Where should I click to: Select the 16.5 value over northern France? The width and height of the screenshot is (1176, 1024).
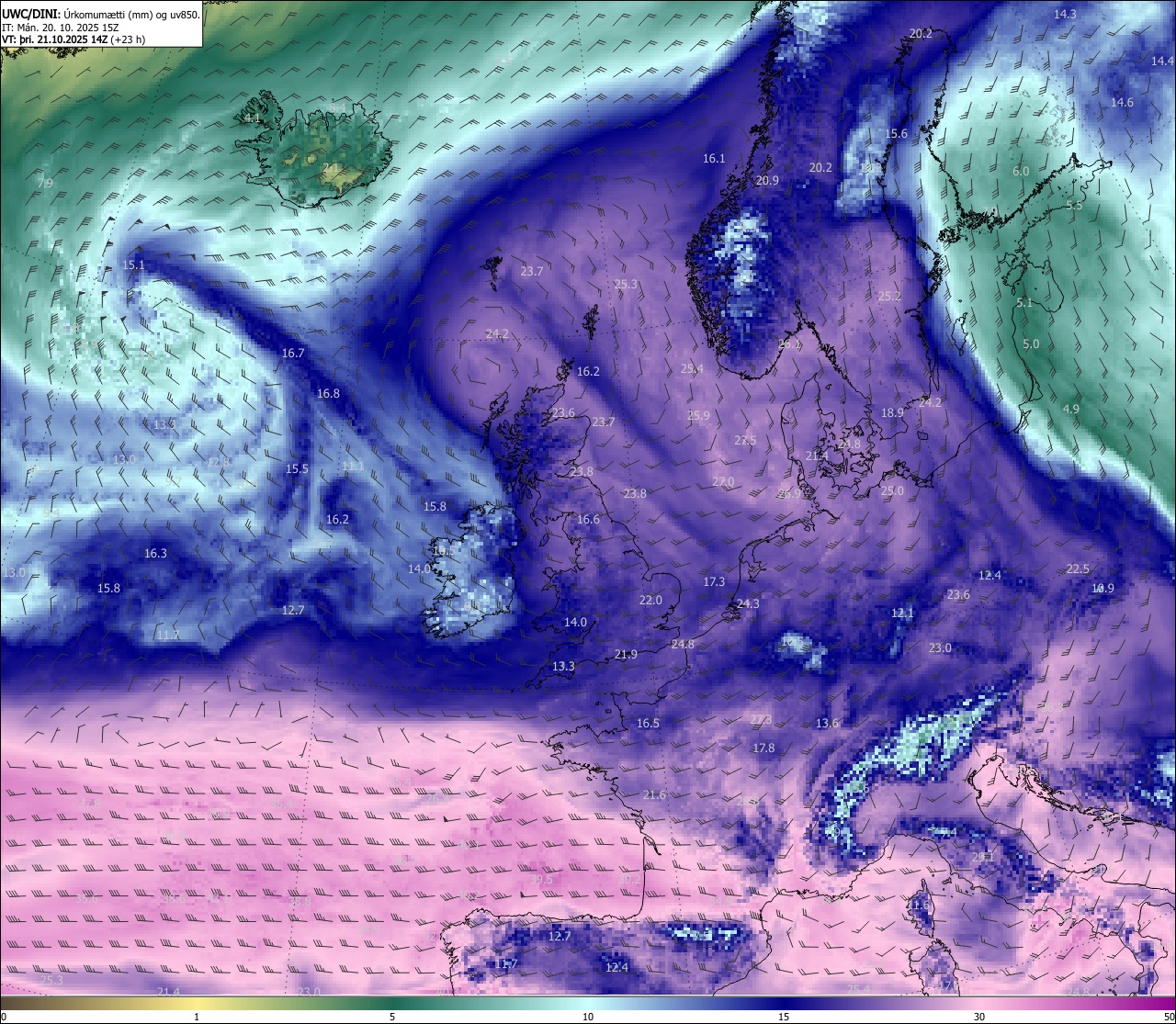648,723
